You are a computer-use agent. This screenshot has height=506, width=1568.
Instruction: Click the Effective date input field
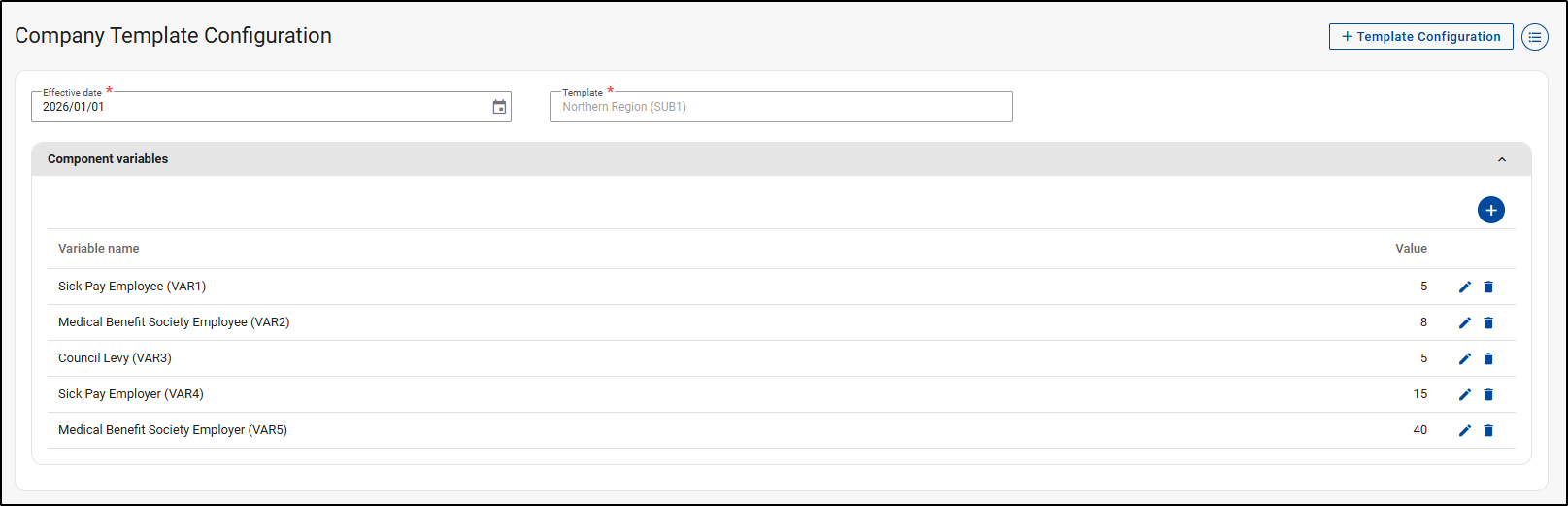(252, 107)
